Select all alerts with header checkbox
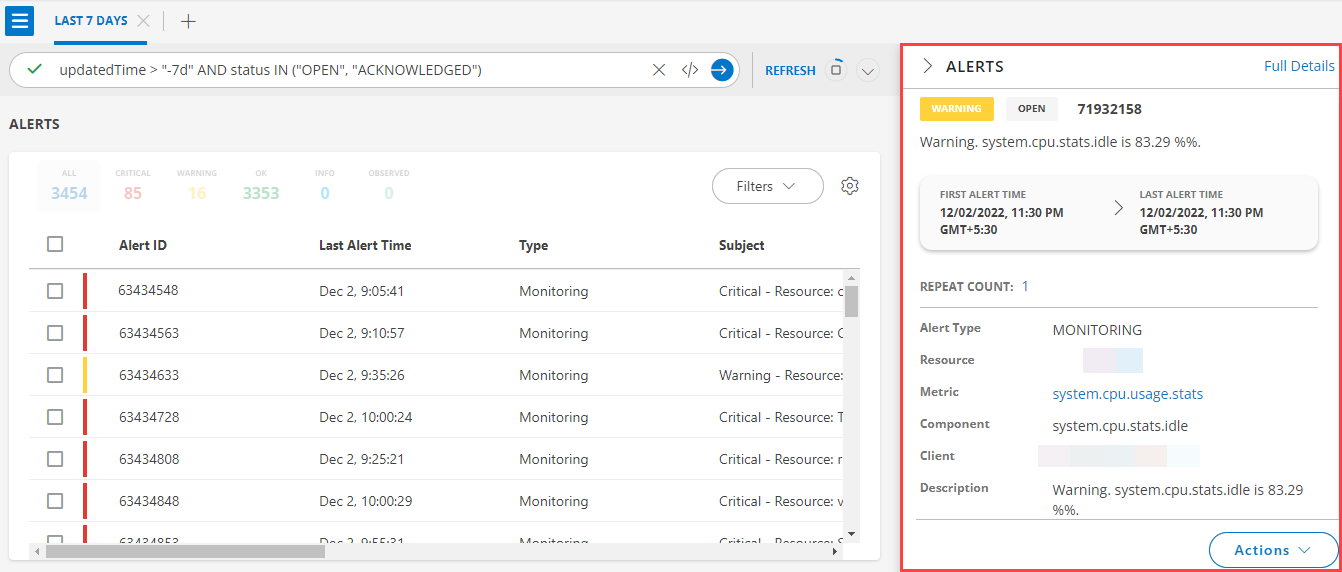This screenshot has width=1342, height=572. tap(55, 244)
